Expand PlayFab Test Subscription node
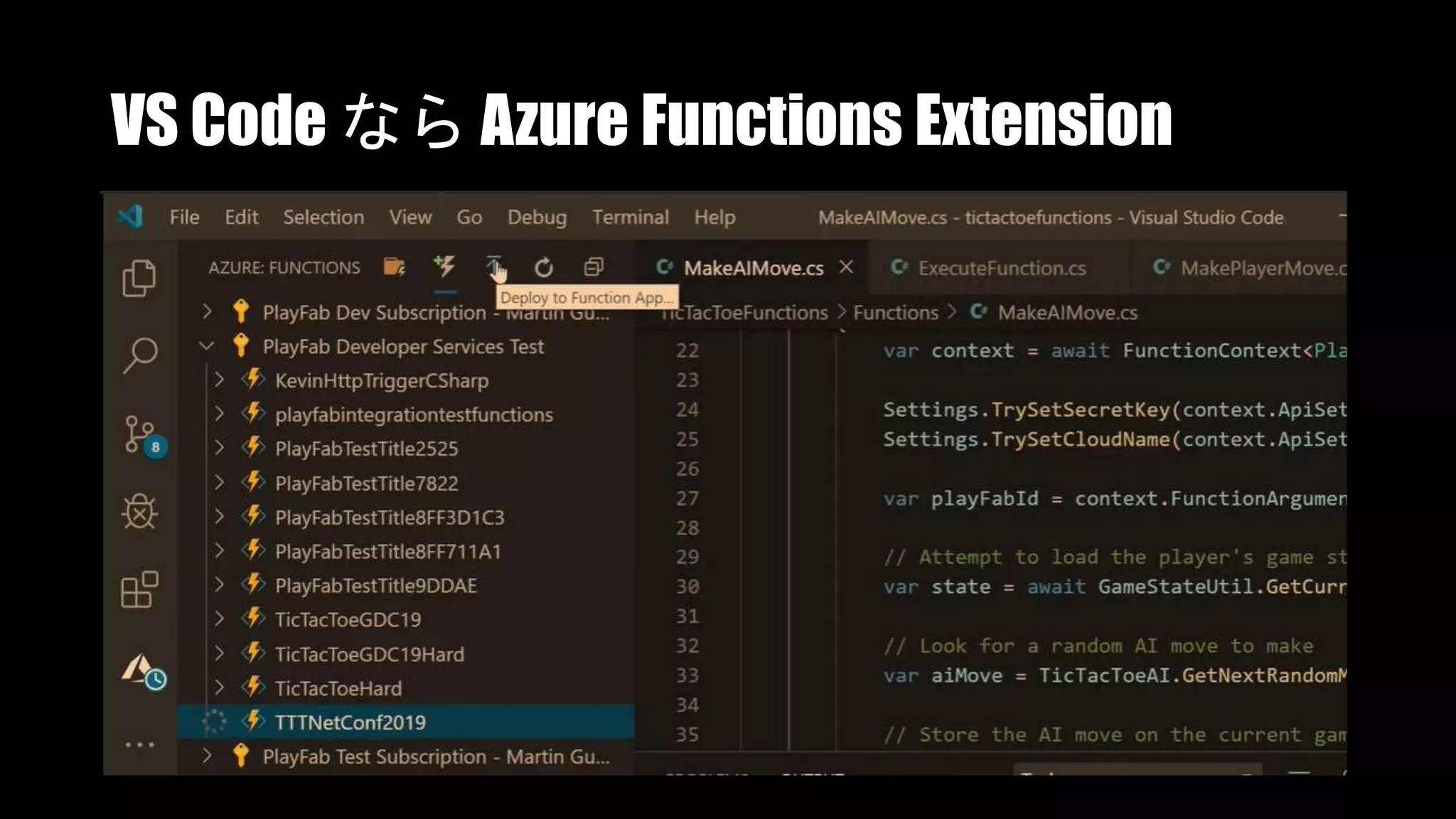 click(x=207, y=756)
